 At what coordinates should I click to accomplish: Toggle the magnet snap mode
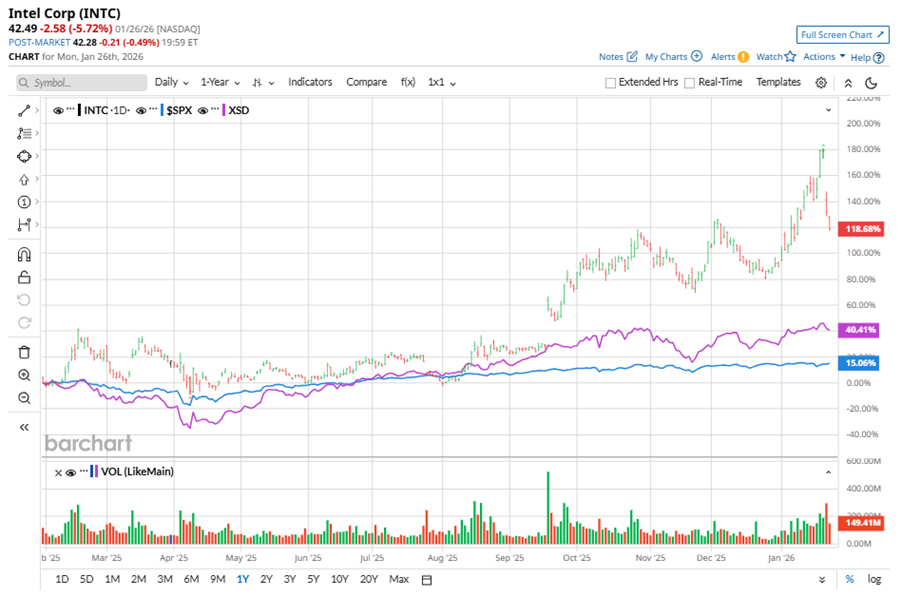[x=24, y=254]
